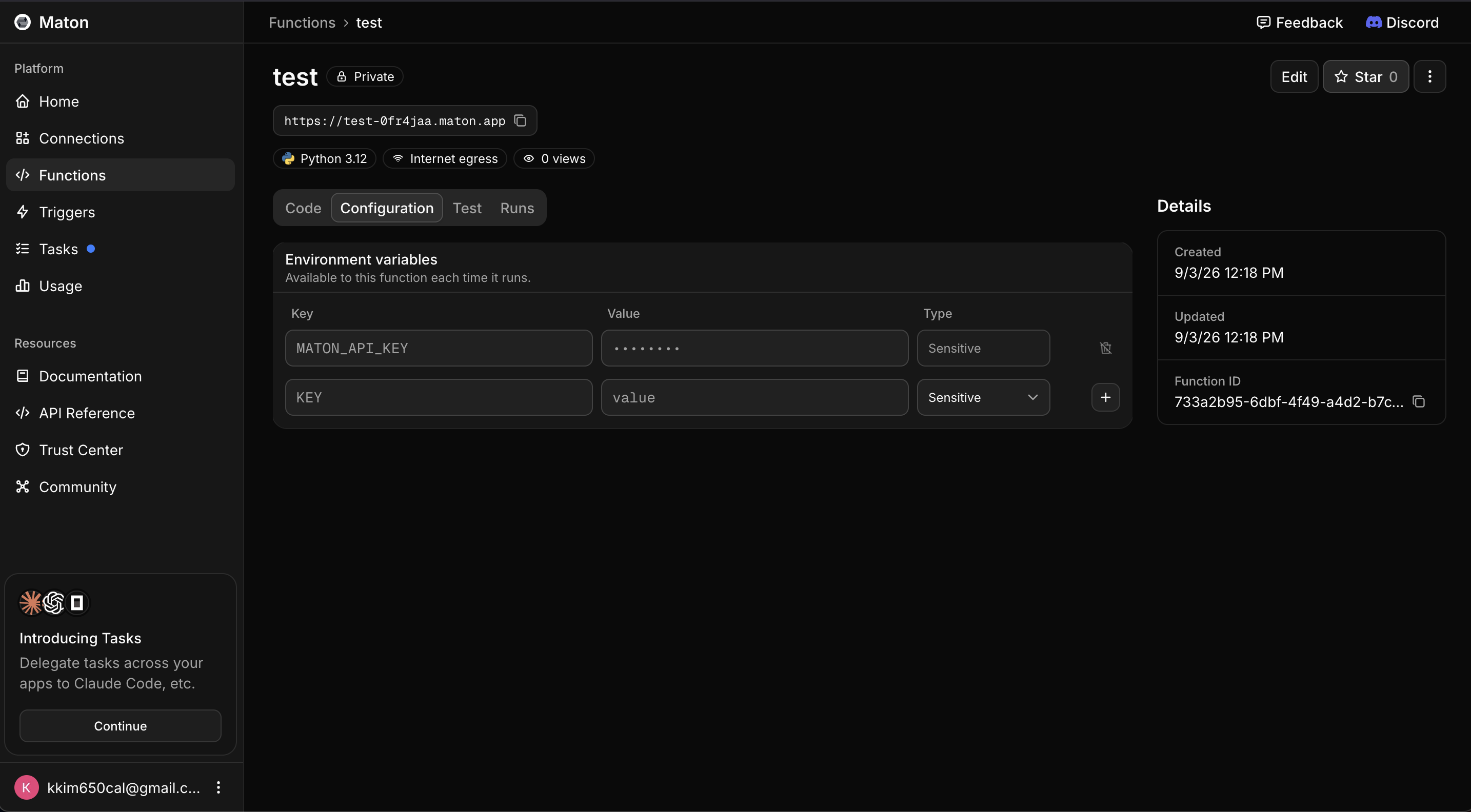Click the Functions breadcrumb link
Viewport: 1471px width, 812px height.
302,22
